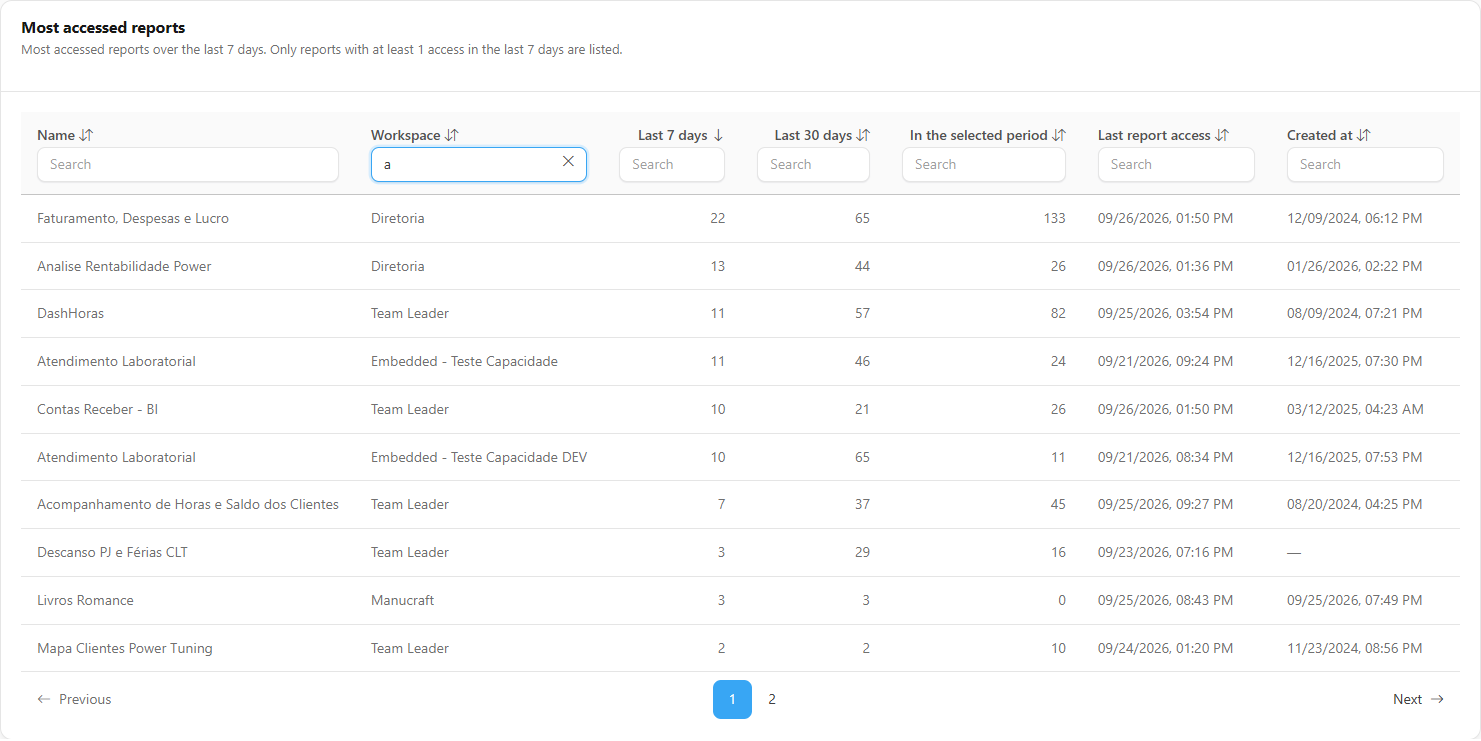Select report 'Faturamento, Despesas e Lucro'

pos(133,218)
